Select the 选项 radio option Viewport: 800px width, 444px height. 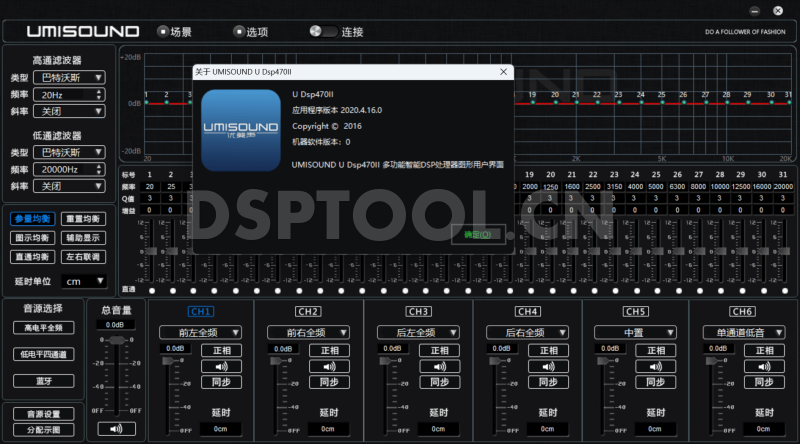[238, 32]
